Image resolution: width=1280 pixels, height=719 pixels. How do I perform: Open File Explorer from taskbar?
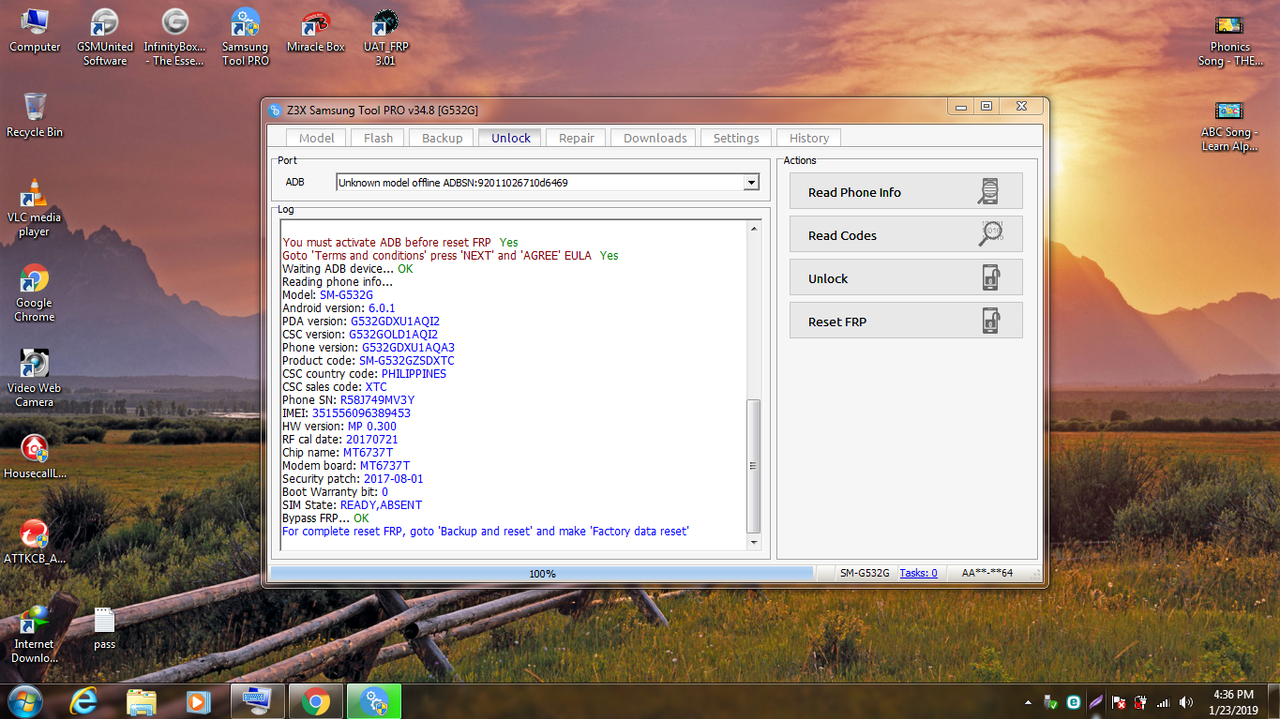(x=142, y=702)
